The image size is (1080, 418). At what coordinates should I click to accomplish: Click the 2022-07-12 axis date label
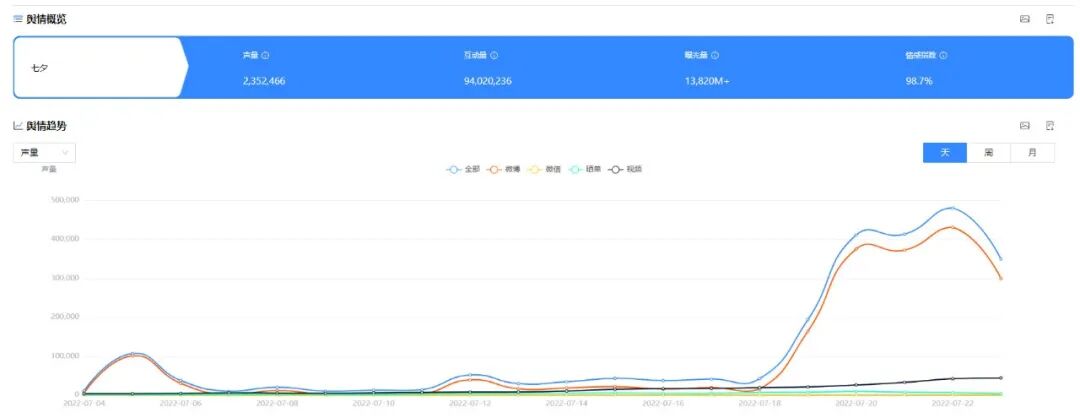[469, 402]
